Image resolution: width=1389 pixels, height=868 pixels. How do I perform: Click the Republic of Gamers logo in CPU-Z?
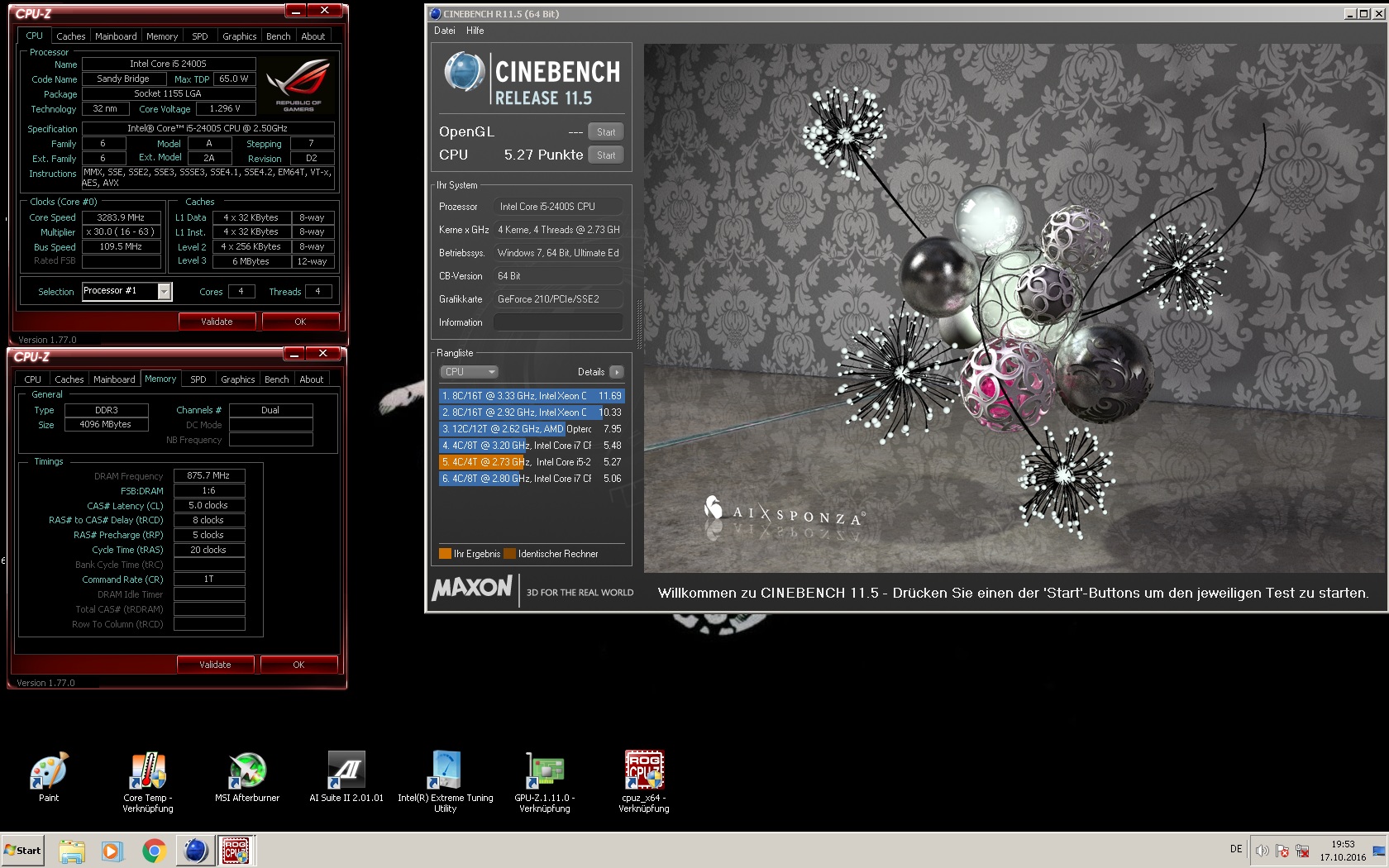click(298, 85)
